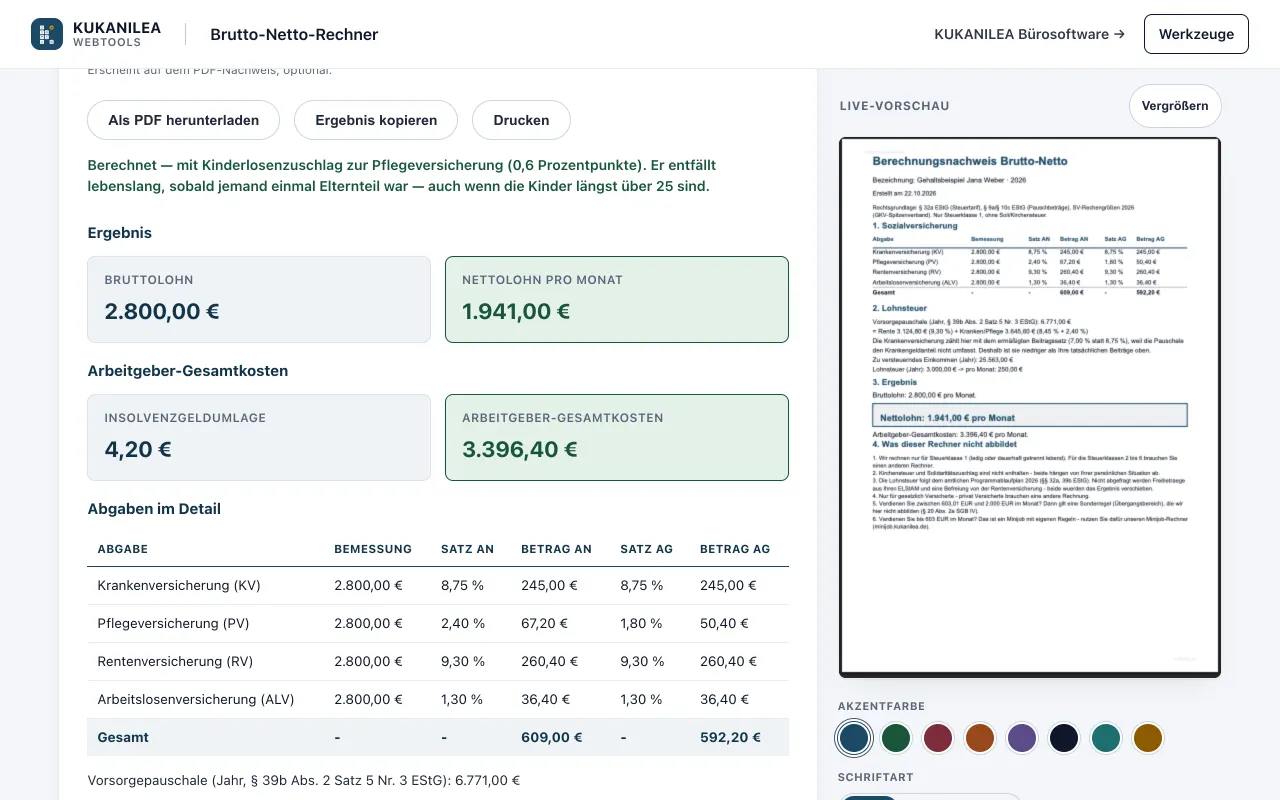Click the BEMESSUNG column header
Image resolution: width=1280 pixels, height=800 pixels.
(373, 549)
